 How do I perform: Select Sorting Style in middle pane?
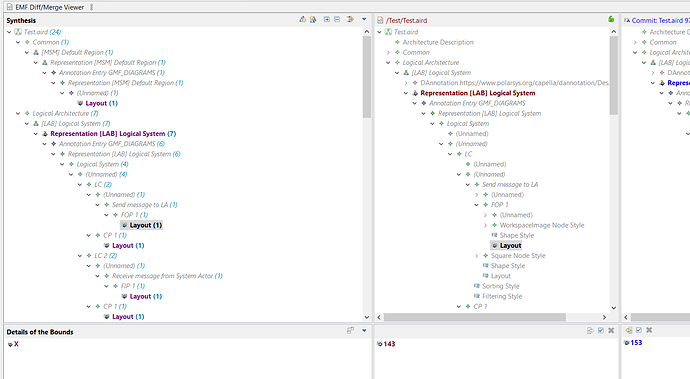pyautogui.click(x=500, y=286)
